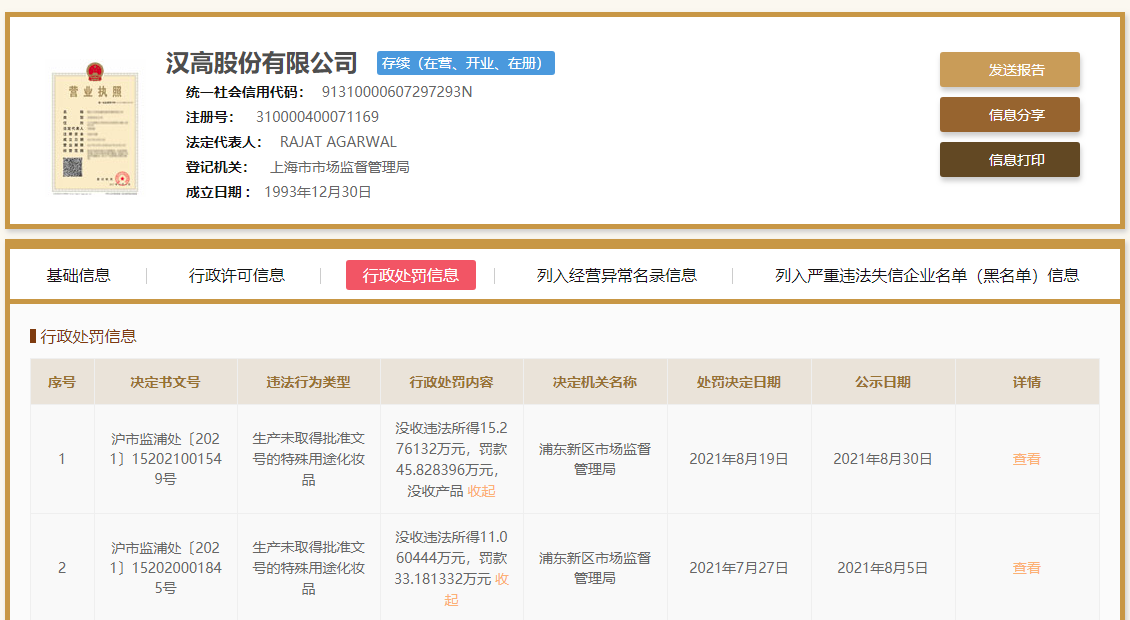The height and width of the screenshot is (620, 1130).
Task: Click the 存续（在营、开业、在册）status badge
Action: coord(466,63)
